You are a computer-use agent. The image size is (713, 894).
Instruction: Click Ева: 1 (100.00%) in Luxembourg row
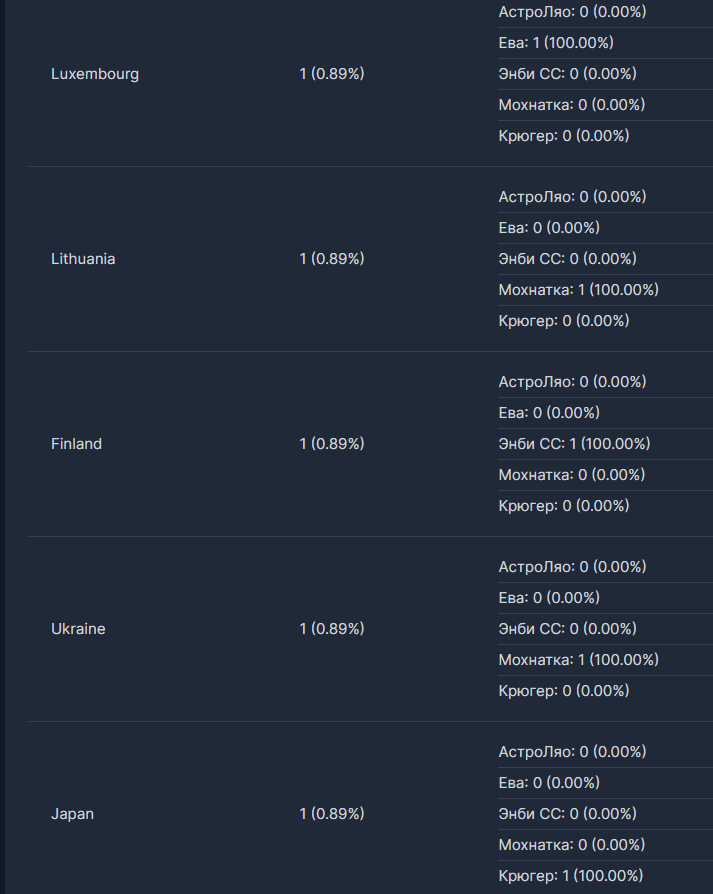[556, 43]
